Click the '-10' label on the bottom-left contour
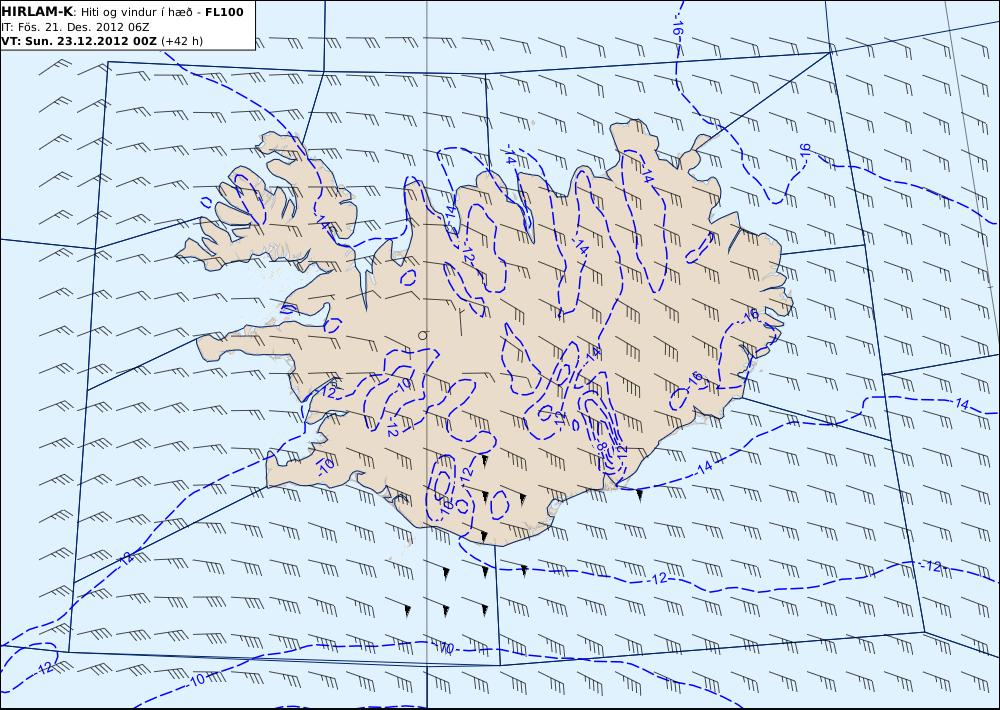1000x710 pixels. click(196, 680)
